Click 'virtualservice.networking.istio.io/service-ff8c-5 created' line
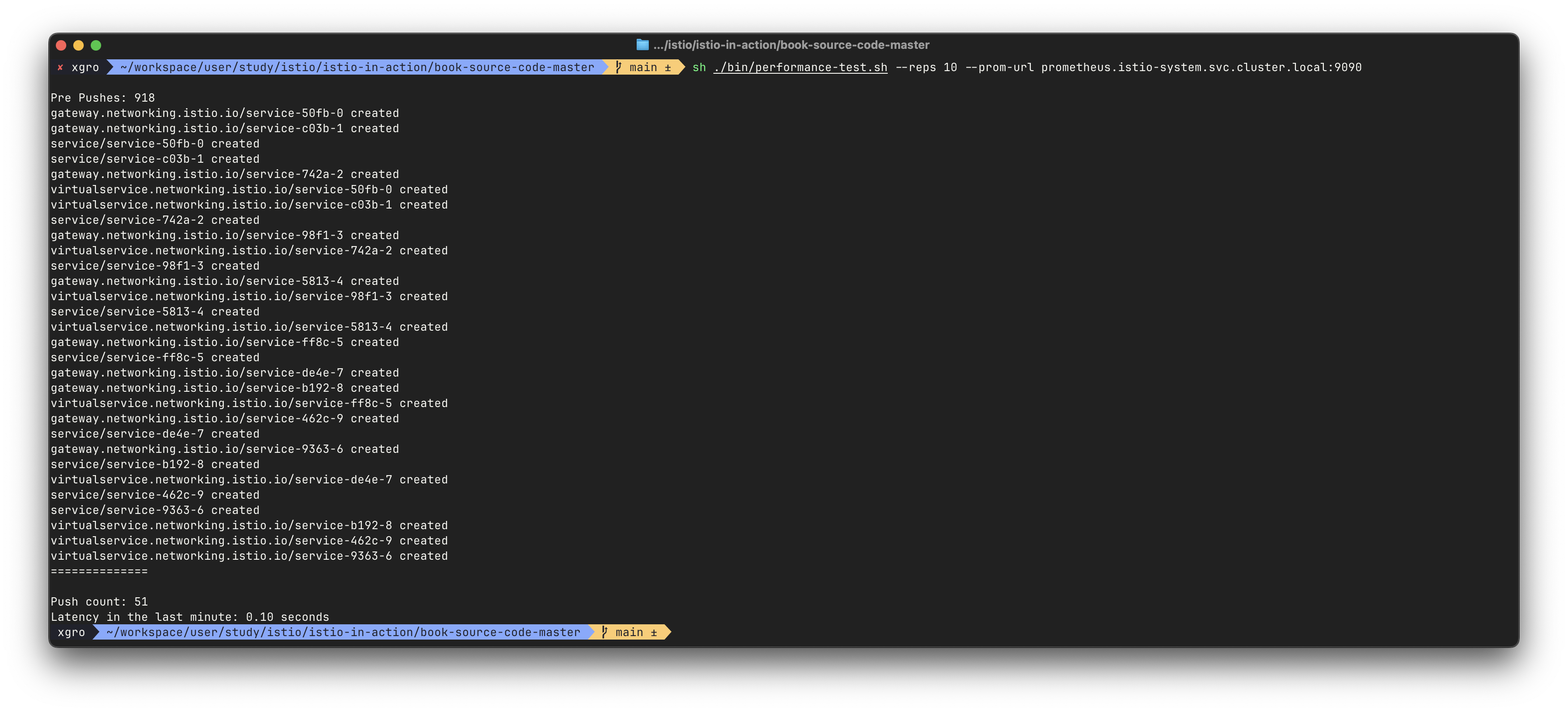 [249, 403]
